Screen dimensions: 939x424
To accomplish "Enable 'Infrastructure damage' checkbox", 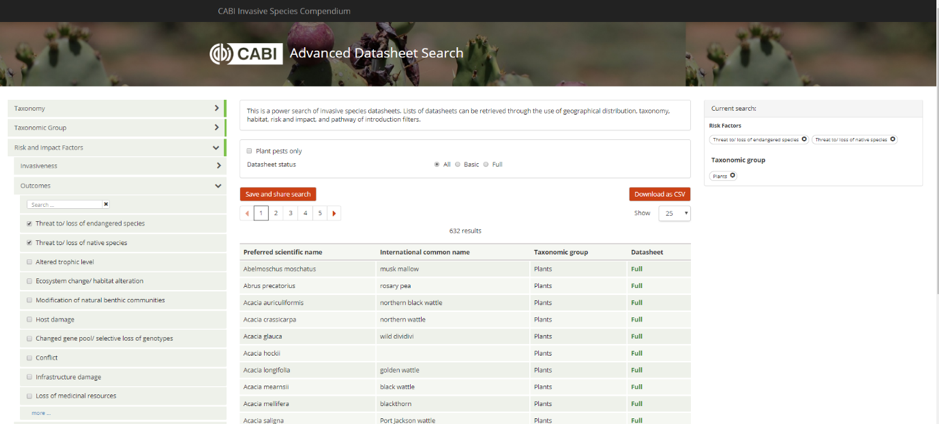I will pyautogui.click(x=29, y=377).
